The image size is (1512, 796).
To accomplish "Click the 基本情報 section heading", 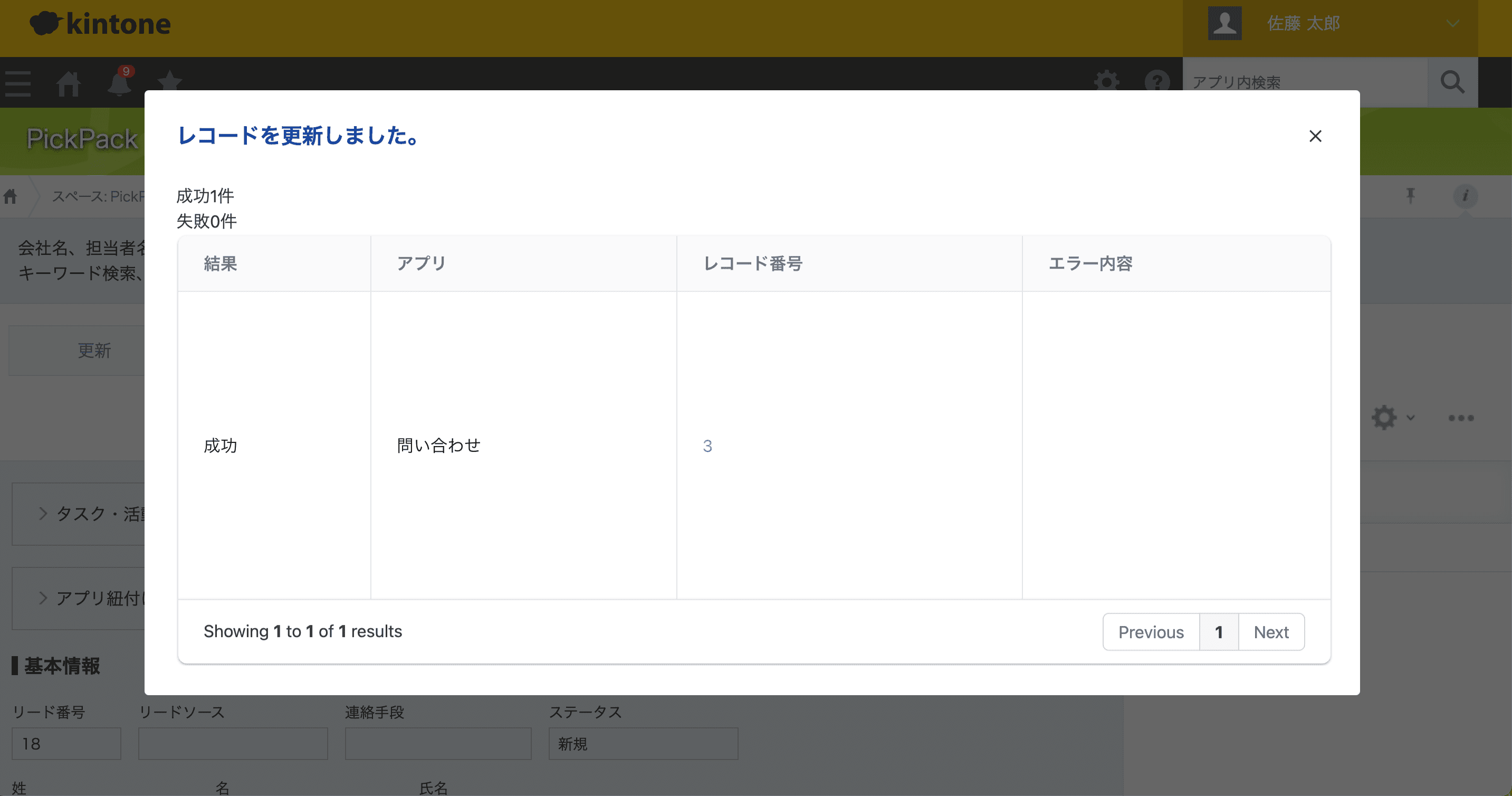I will (x=62, y=666).
